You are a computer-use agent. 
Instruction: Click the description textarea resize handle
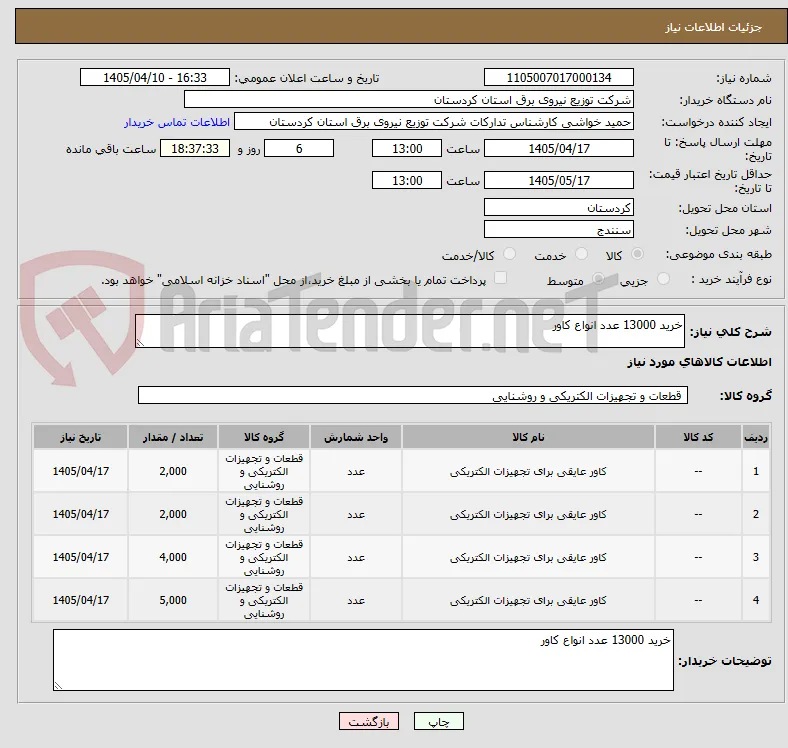140,343
